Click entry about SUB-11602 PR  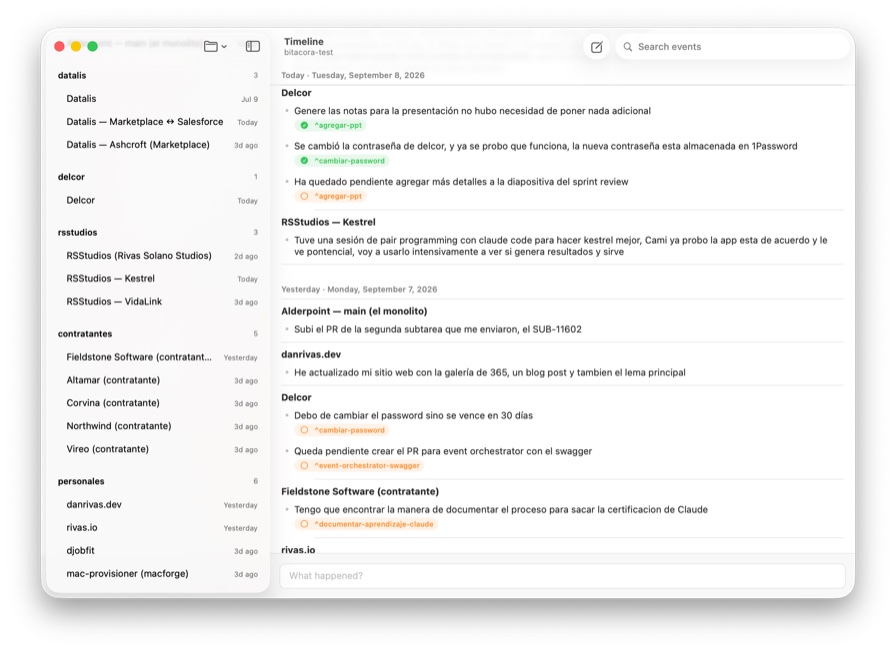point(438,329)
